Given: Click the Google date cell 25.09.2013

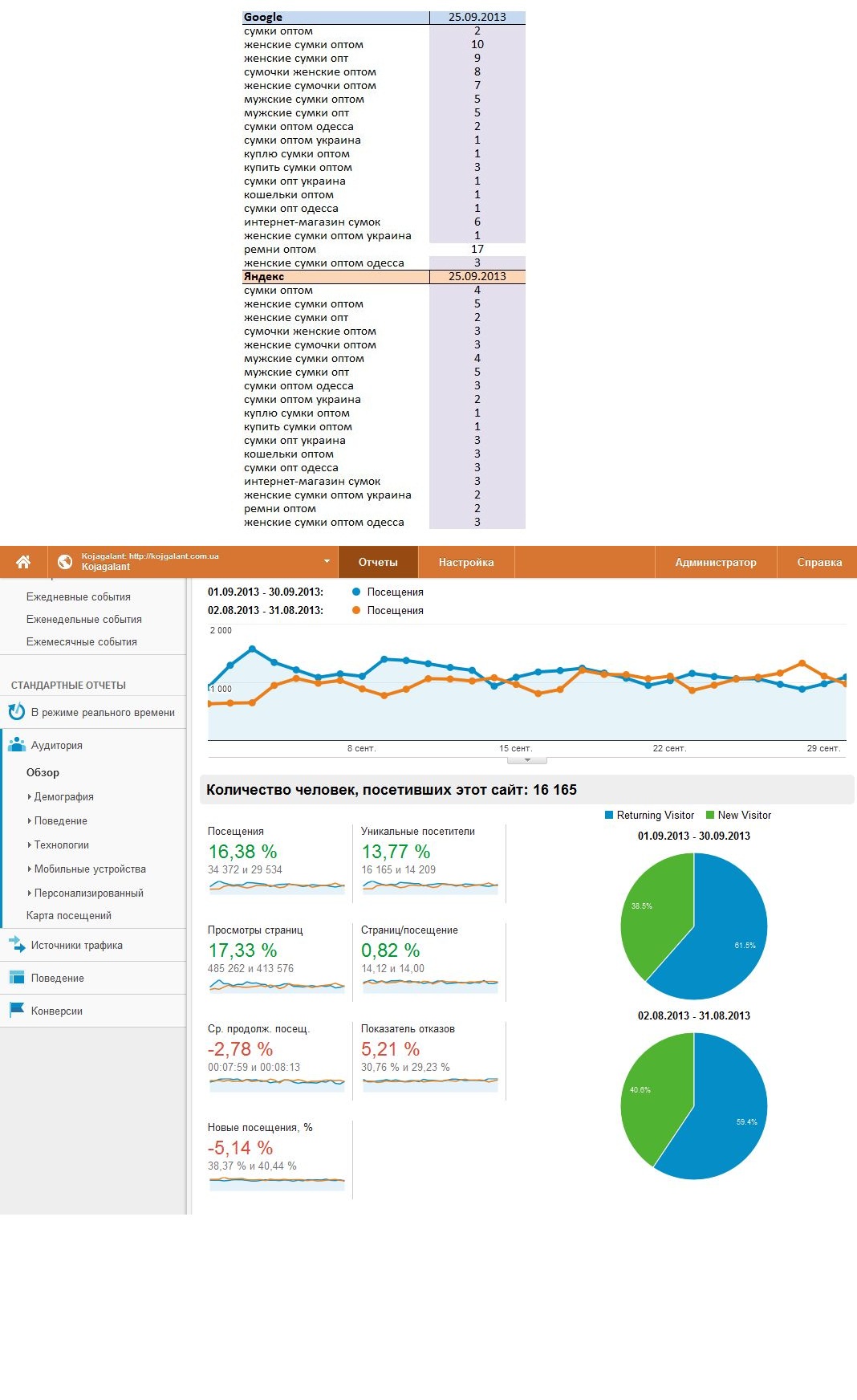Looking at the screenshot, I should [x=477, y=17].
